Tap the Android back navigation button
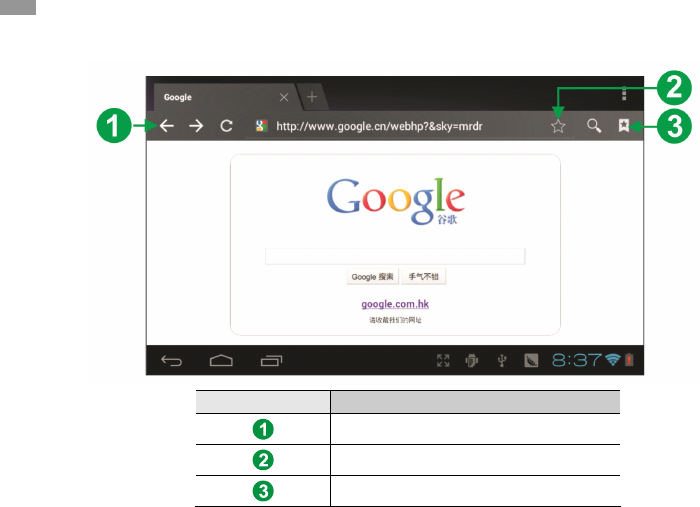700x507 pixels. [171, 361]
